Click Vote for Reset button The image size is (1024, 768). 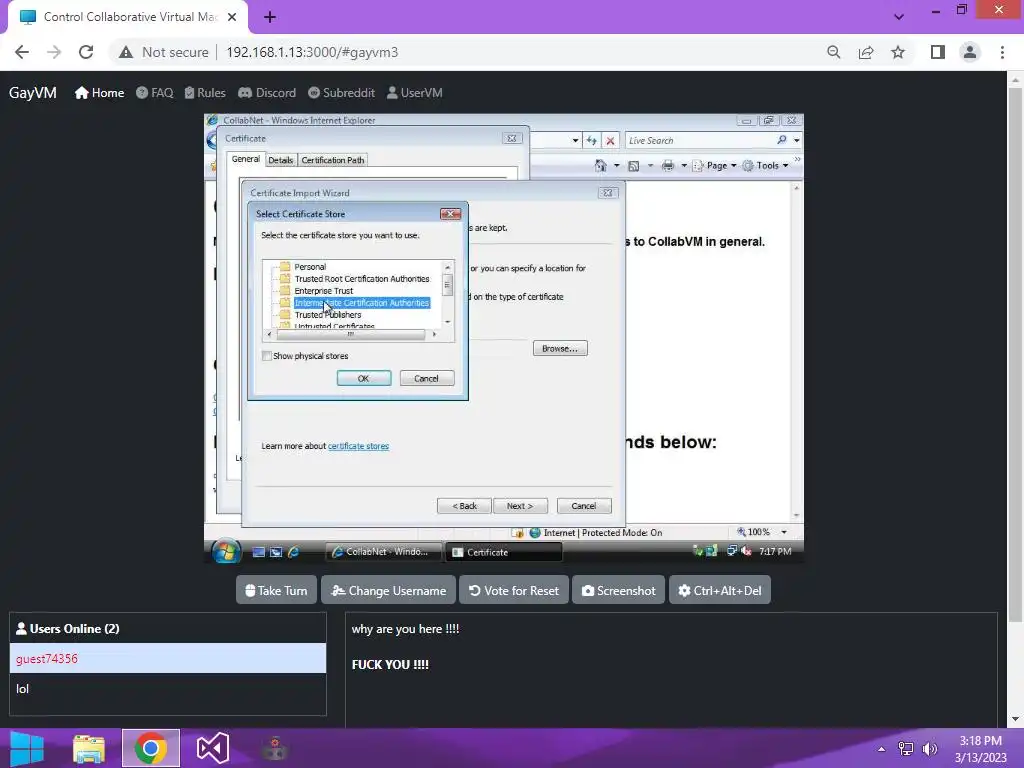[514, 590]
